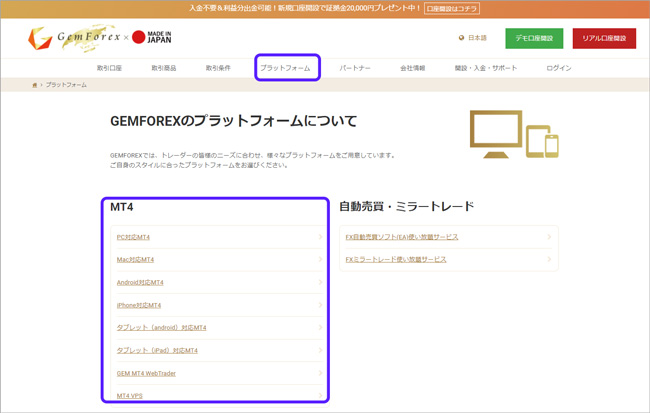Image resolution: width=650 pixels, height=413 pixels.
Task: Click the home icon in breadcrumb
Action: (35, 85)
